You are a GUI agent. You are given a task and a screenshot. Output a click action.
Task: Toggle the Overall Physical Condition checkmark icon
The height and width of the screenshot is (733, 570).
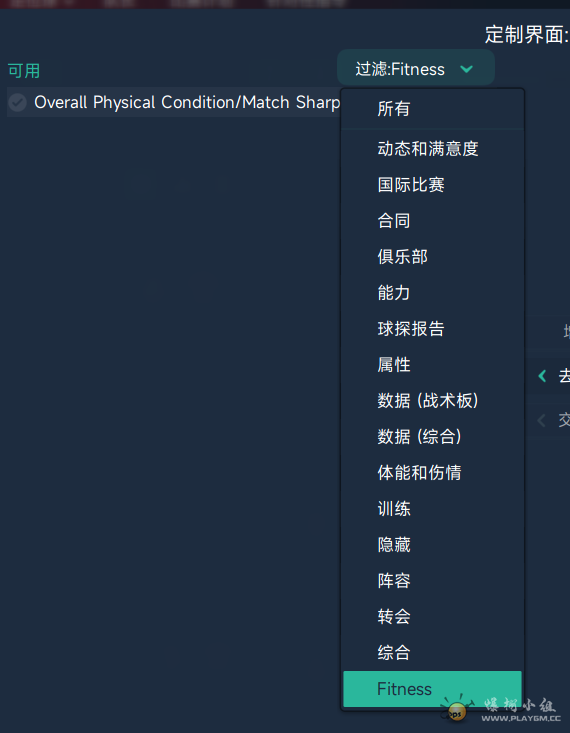(x=18, y=102)
